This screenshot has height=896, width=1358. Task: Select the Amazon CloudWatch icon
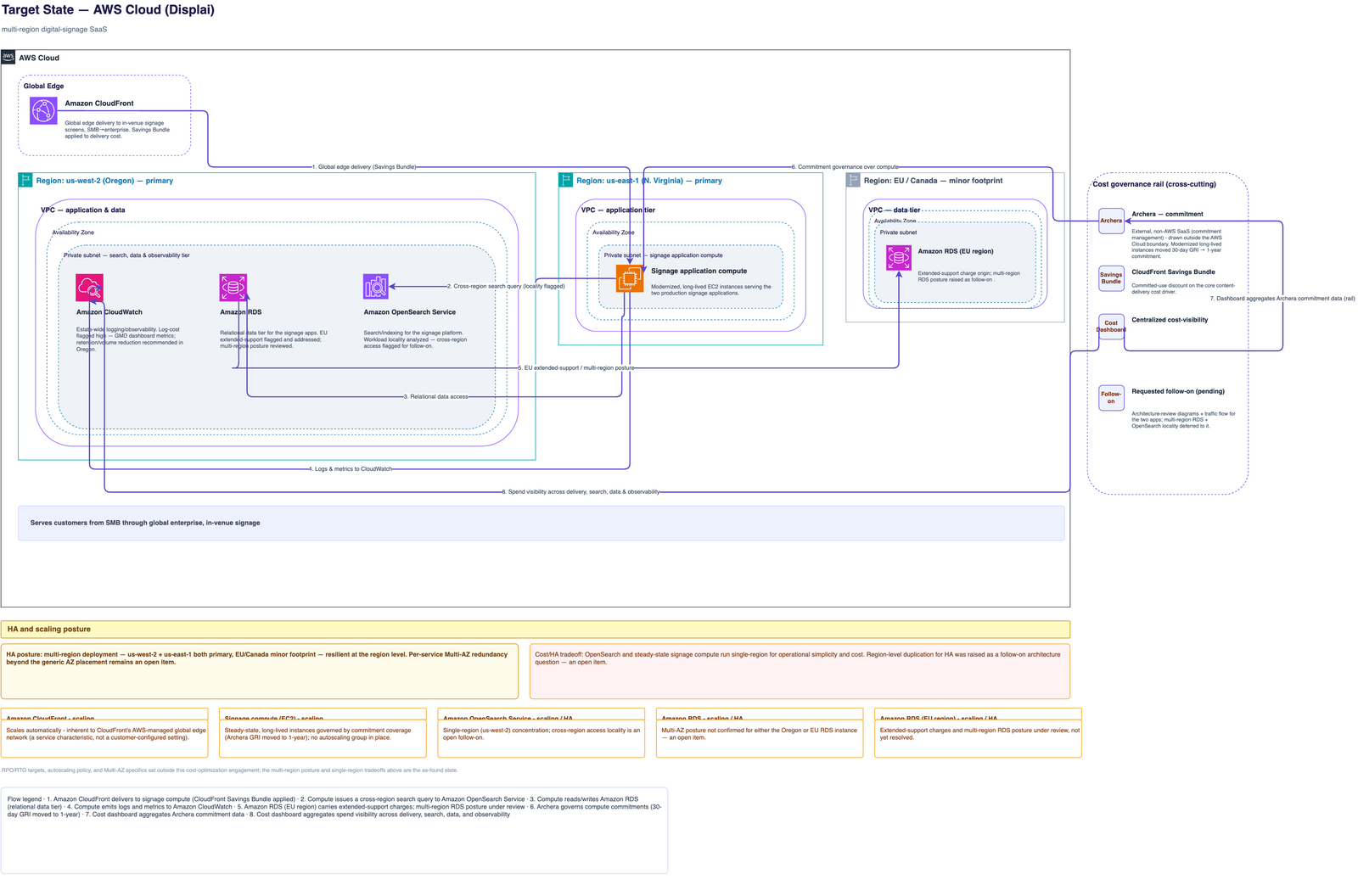(89, 288)
